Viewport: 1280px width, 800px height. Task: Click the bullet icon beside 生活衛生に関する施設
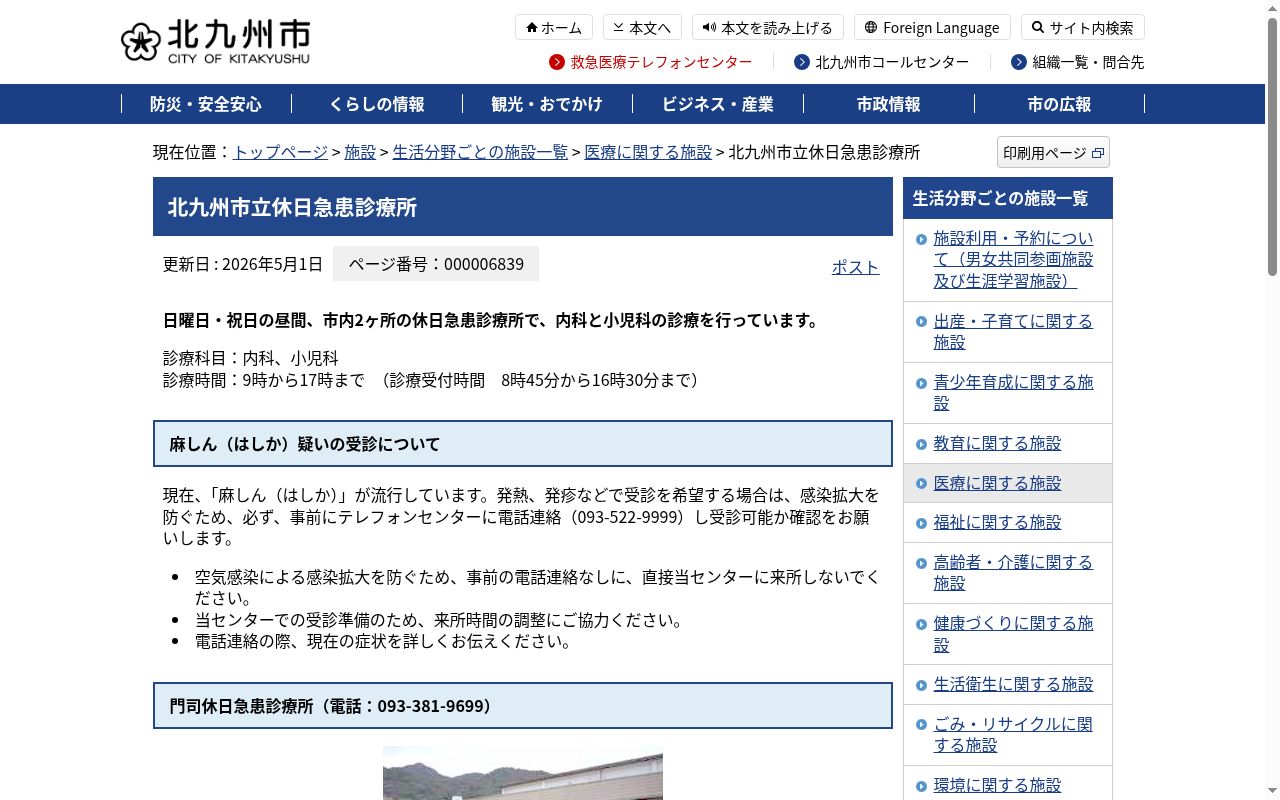[921, 685]
